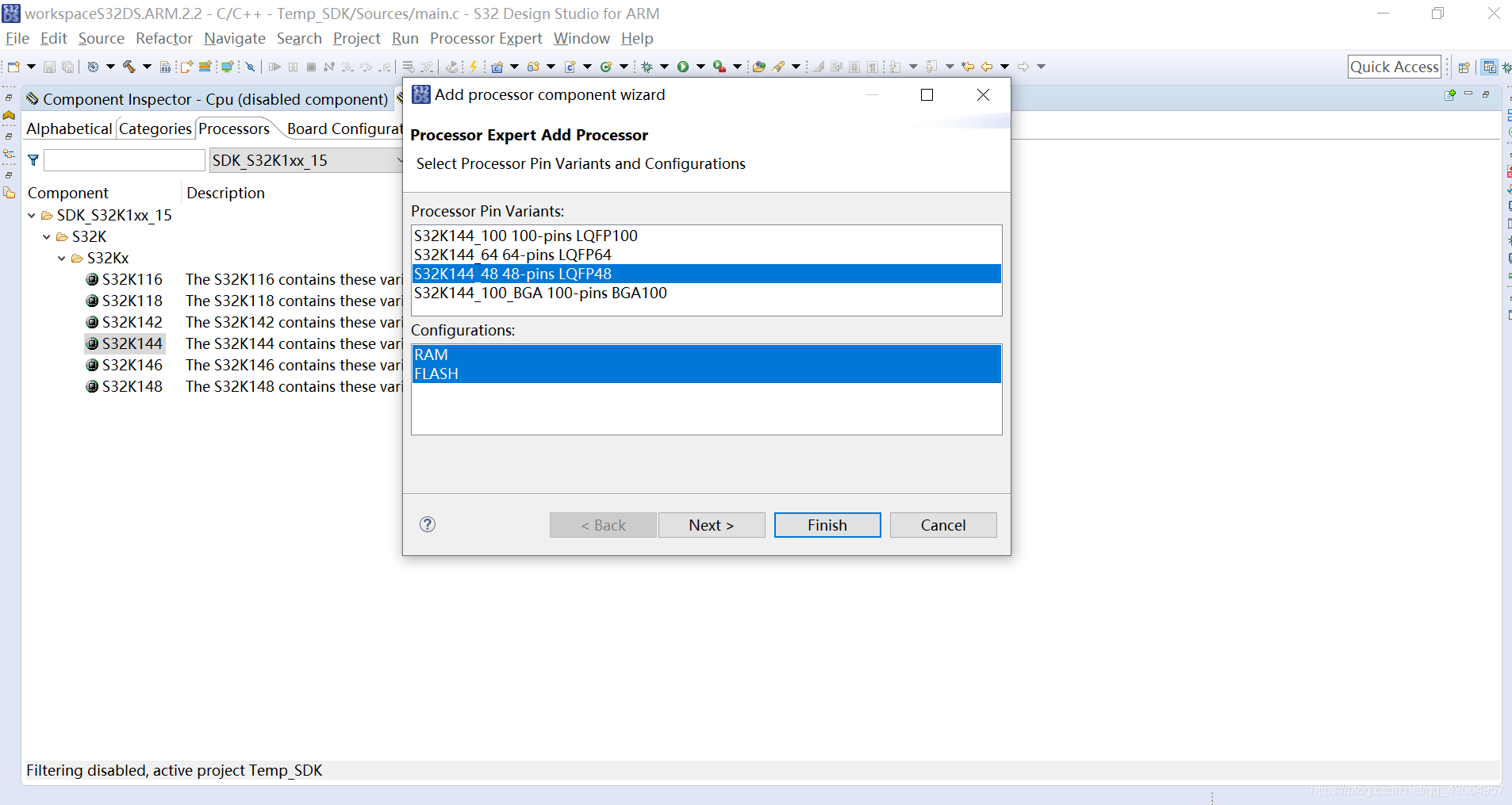The image size is (1512, 805).
Task: Select S32K144_64 64-pins LQFP64 variant
Action: click(706, 255)
